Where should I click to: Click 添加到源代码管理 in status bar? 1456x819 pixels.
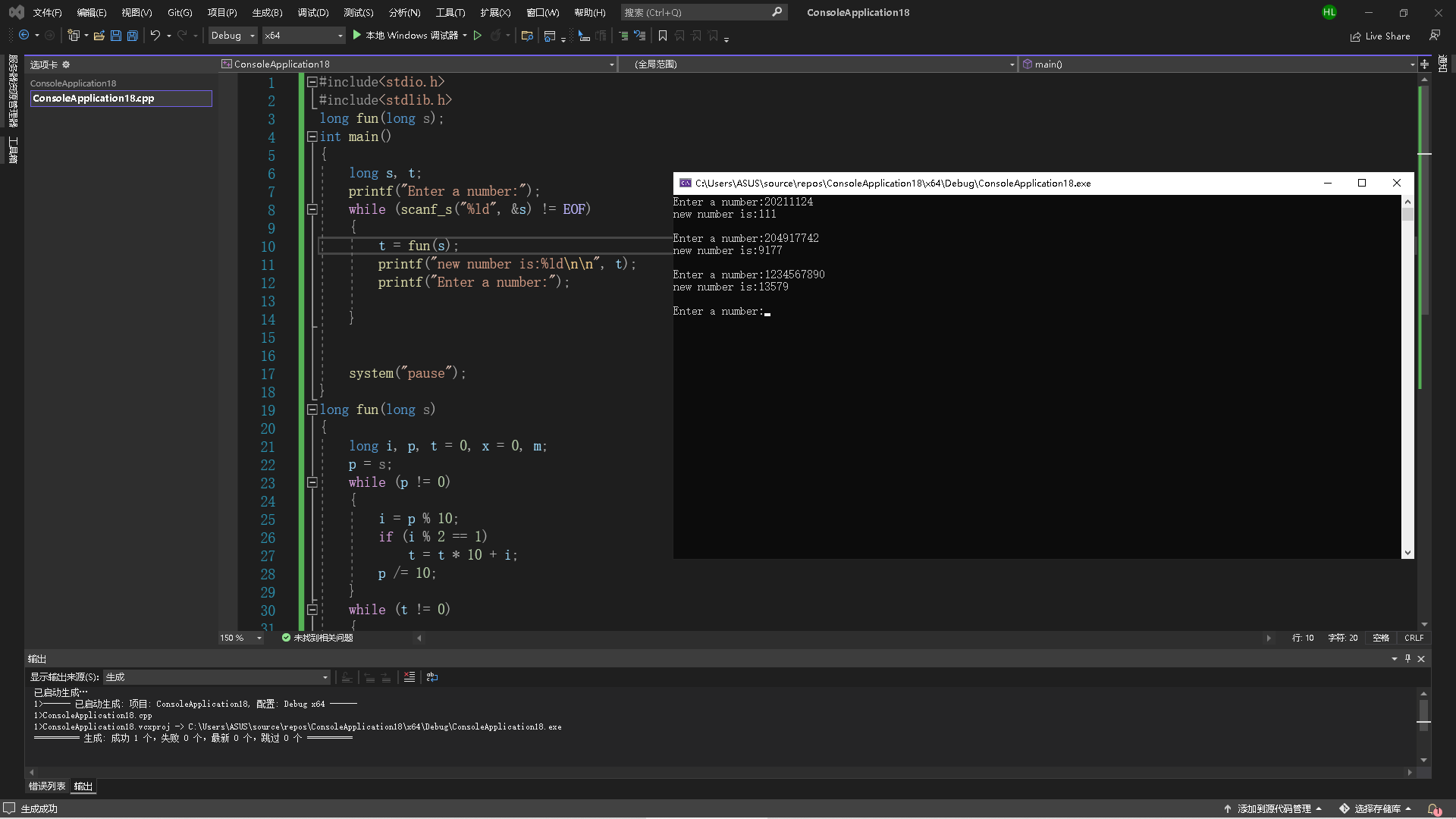[x=1274, y=808]
